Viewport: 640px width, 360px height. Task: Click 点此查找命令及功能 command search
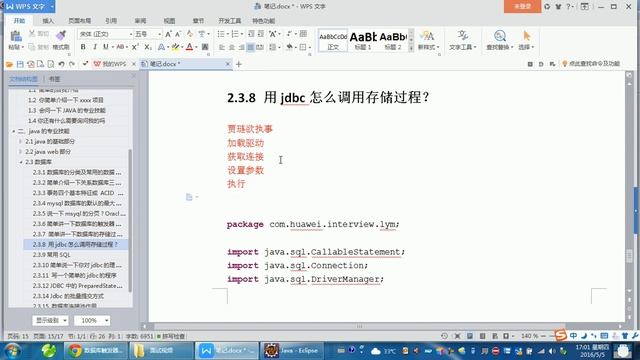[591, 64]
